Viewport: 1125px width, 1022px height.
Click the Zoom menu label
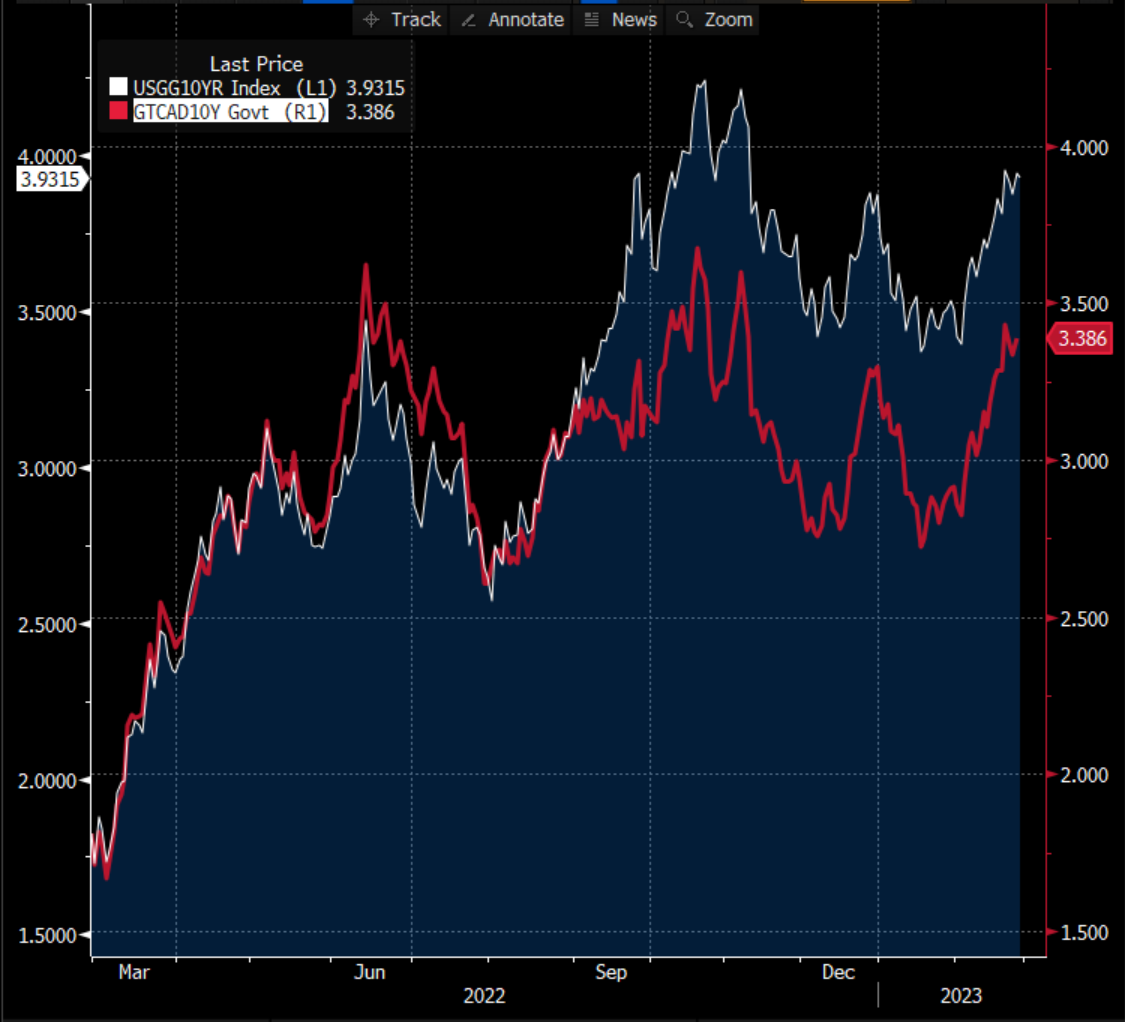pyautogui.click(x=729, y=19)
